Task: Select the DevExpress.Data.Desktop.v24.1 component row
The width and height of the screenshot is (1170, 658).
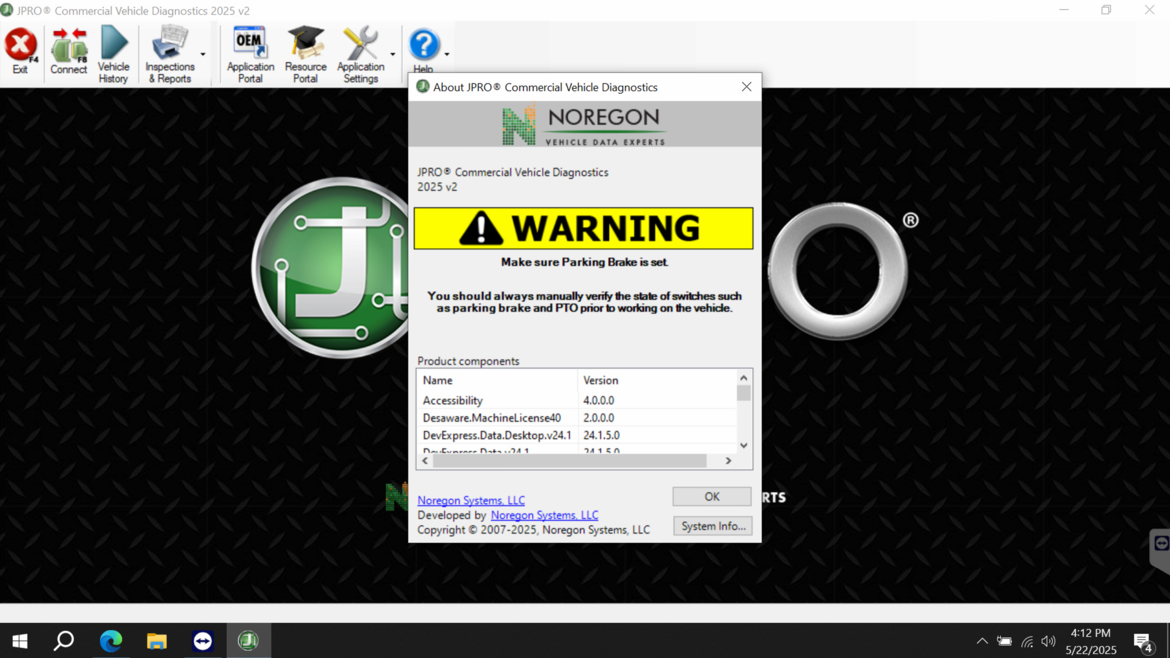Action: (x=497, y=435)
